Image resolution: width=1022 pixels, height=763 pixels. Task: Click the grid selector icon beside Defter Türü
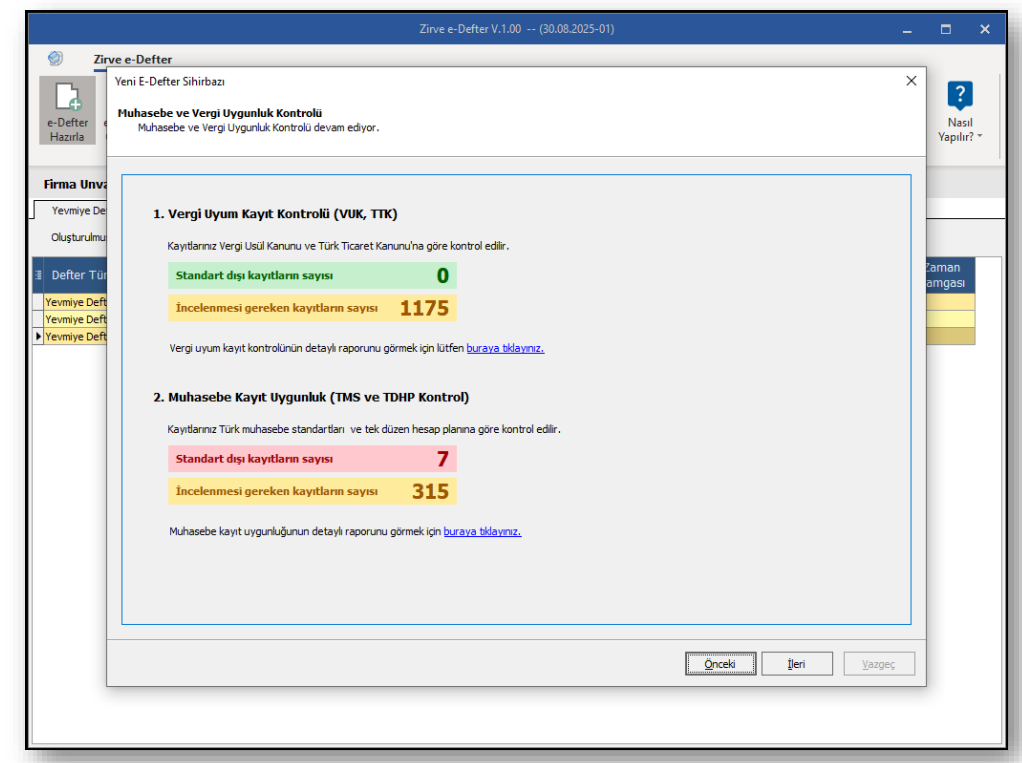point(38,275)
